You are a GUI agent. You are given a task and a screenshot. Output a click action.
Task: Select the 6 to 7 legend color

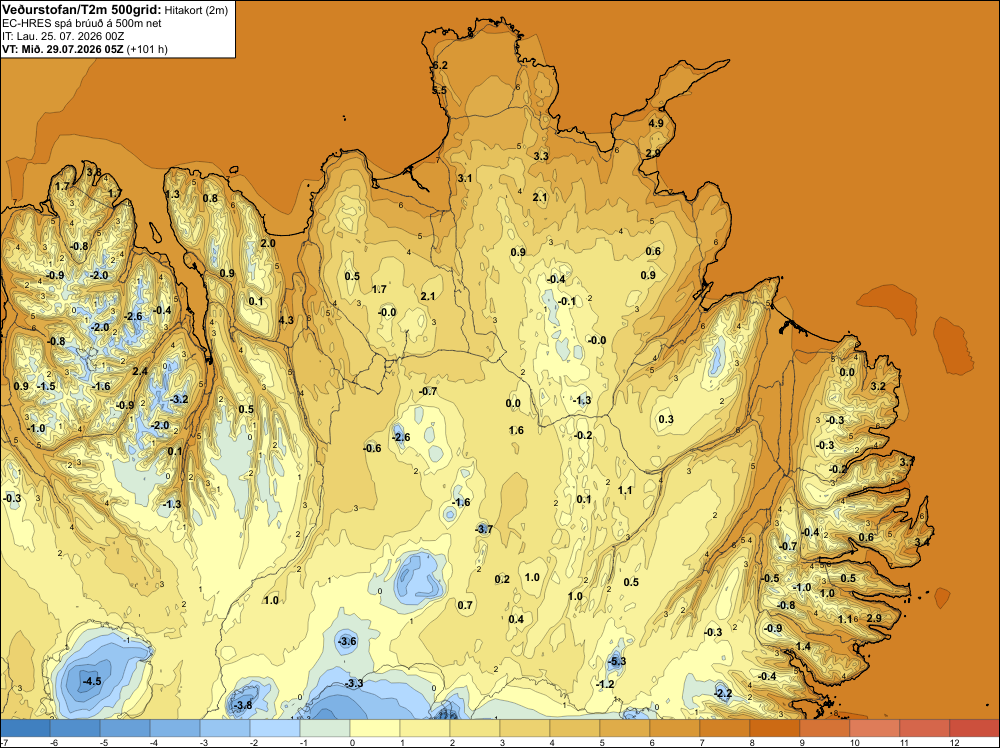point(675,728)
